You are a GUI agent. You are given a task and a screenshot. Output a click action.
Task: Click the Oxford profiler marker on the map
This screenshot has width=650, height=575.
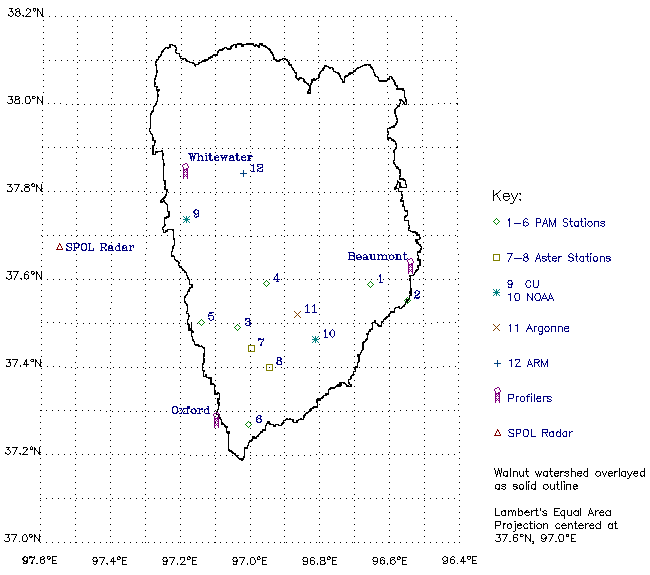click(x=217, y=420)
